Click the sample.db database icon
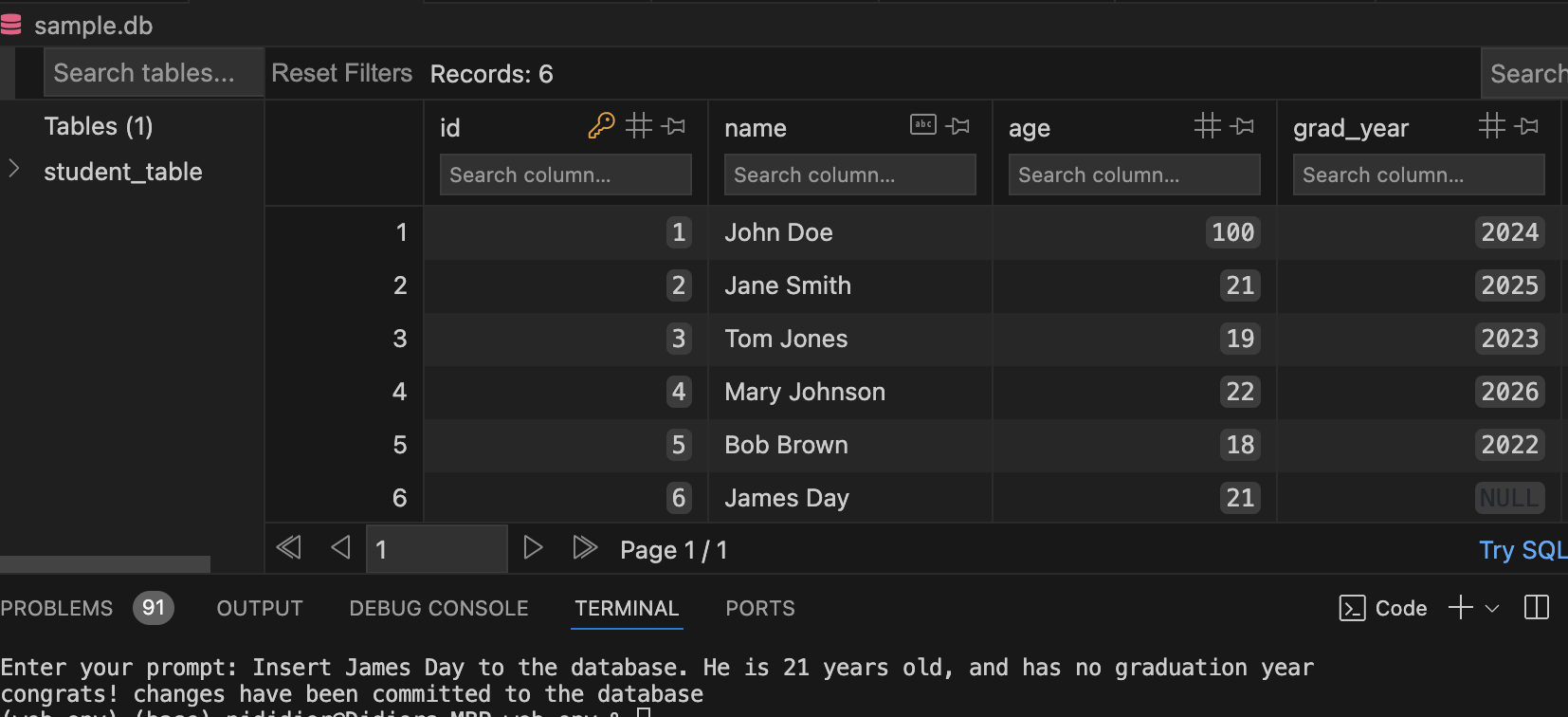Viewport: 1568px width, 717px height. [x=11, y=24]
